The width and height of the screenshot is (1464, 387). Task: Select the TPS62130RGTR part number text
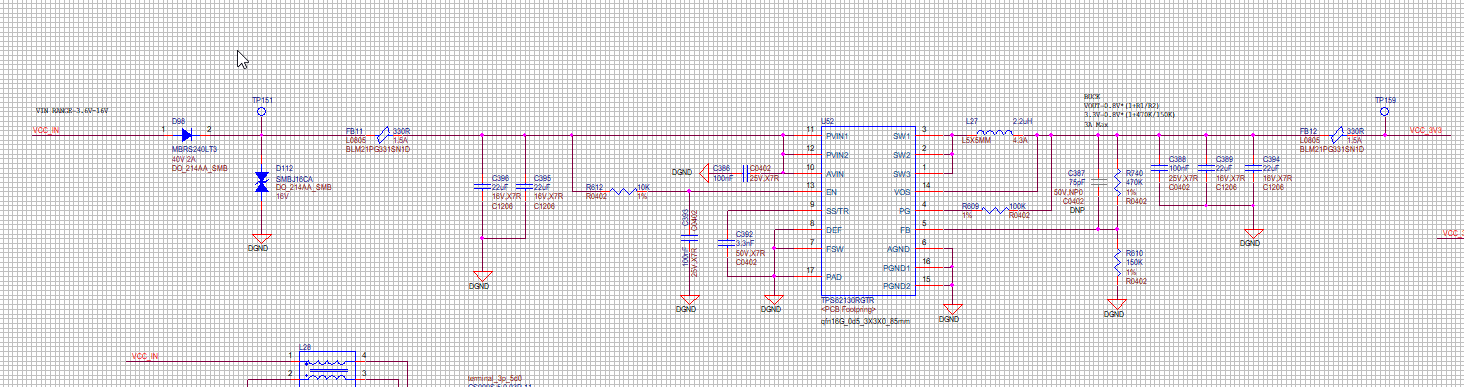point(848,299)
